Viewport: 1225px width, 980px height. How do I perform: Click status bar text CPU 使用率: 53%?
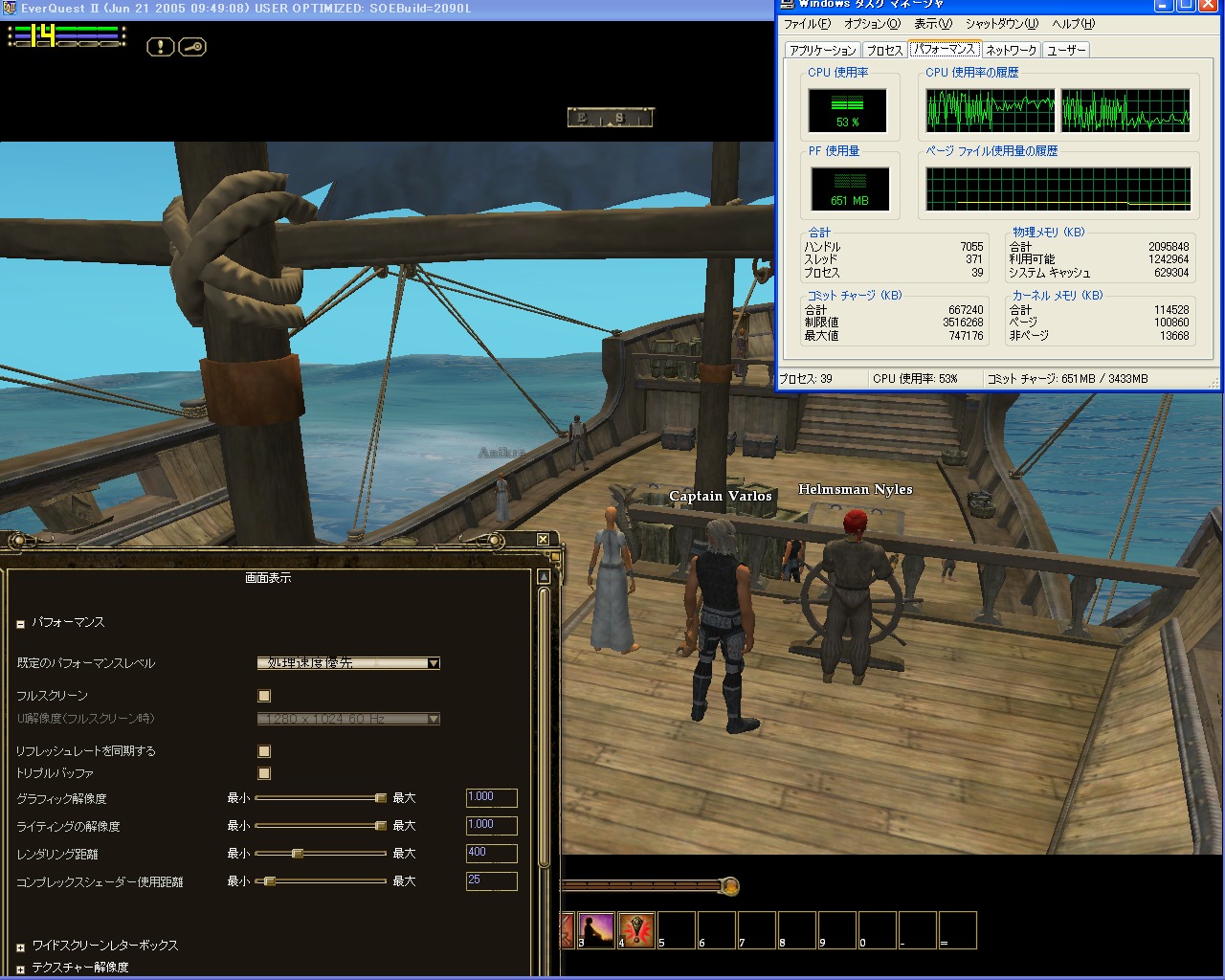click(x=915, y=379)
